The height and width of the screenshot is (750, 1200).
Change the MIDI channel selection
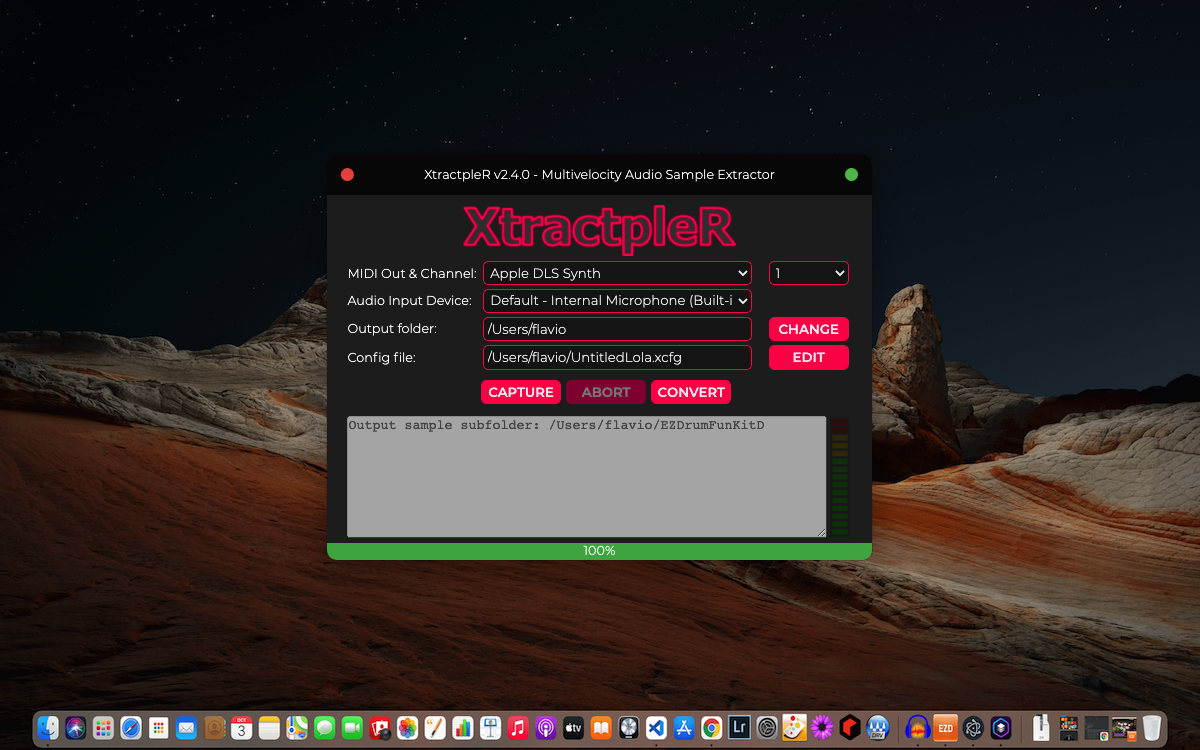click(808, 273)
